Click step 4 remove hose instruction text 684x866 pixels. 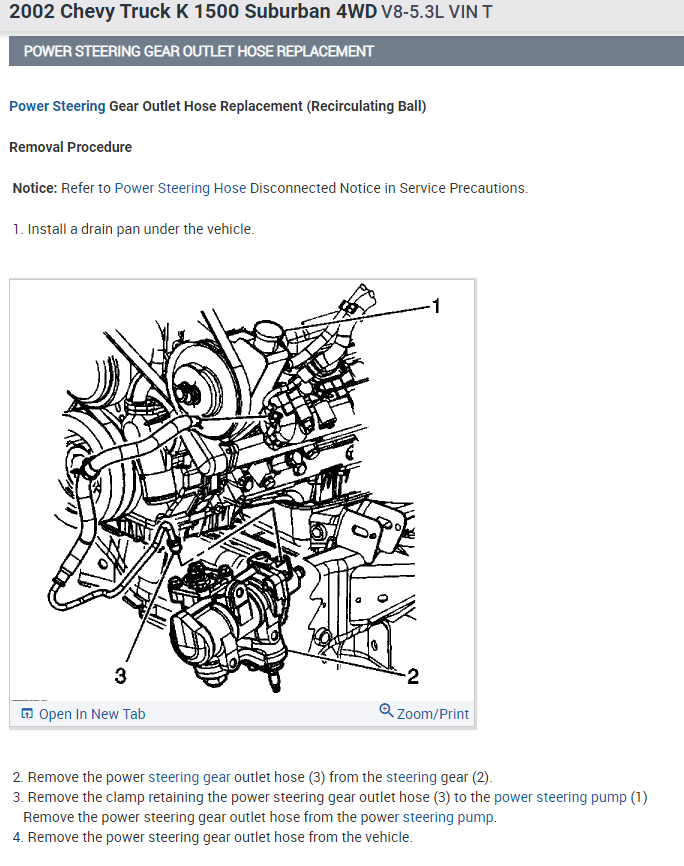[212, 837]
